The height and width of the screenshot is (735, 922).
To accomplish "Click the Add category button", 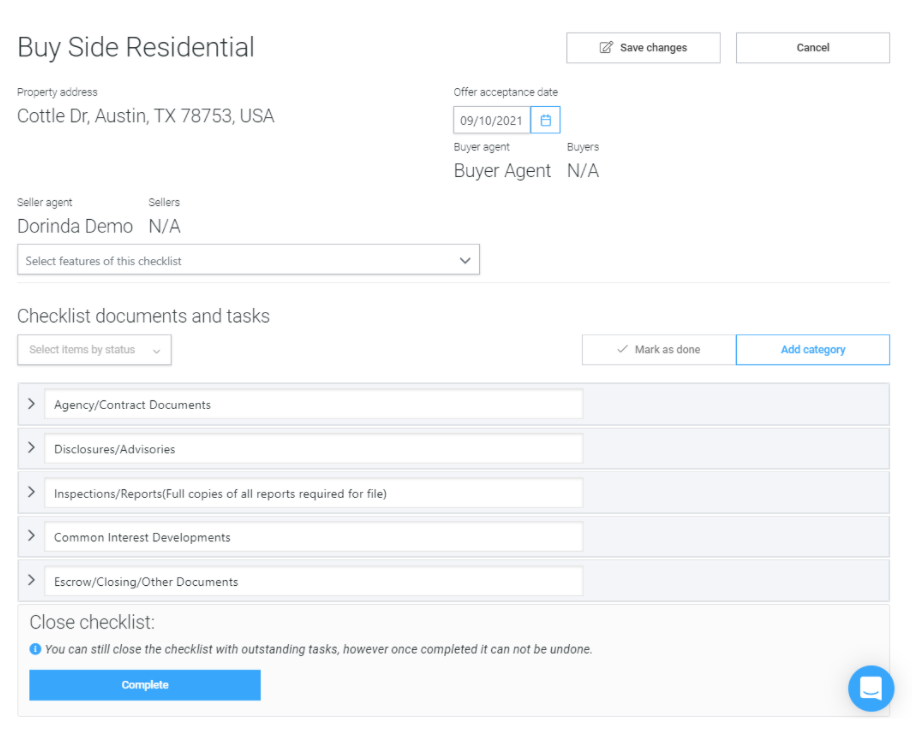I will 812,350.
